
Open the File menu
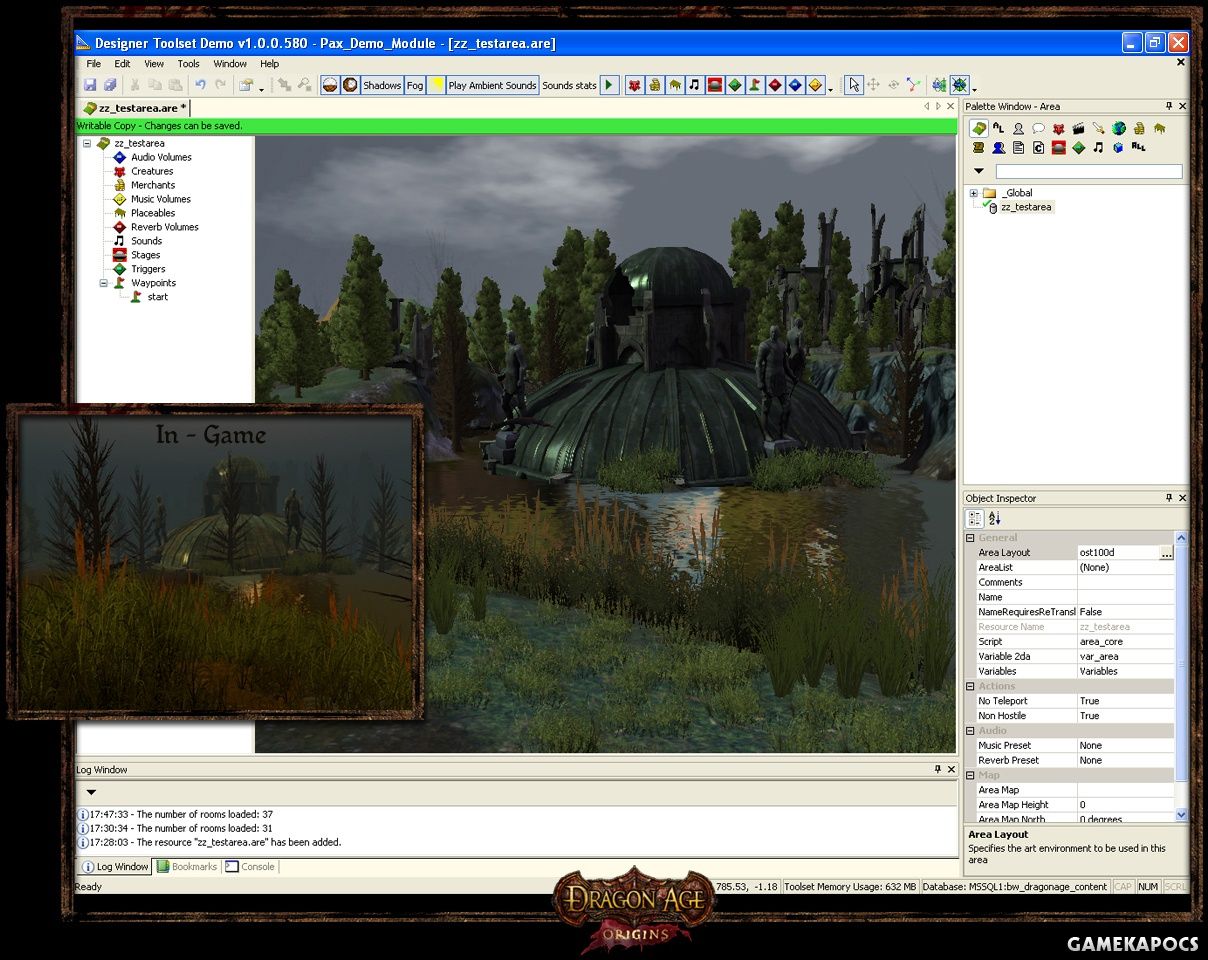click(x=94, y=64)
